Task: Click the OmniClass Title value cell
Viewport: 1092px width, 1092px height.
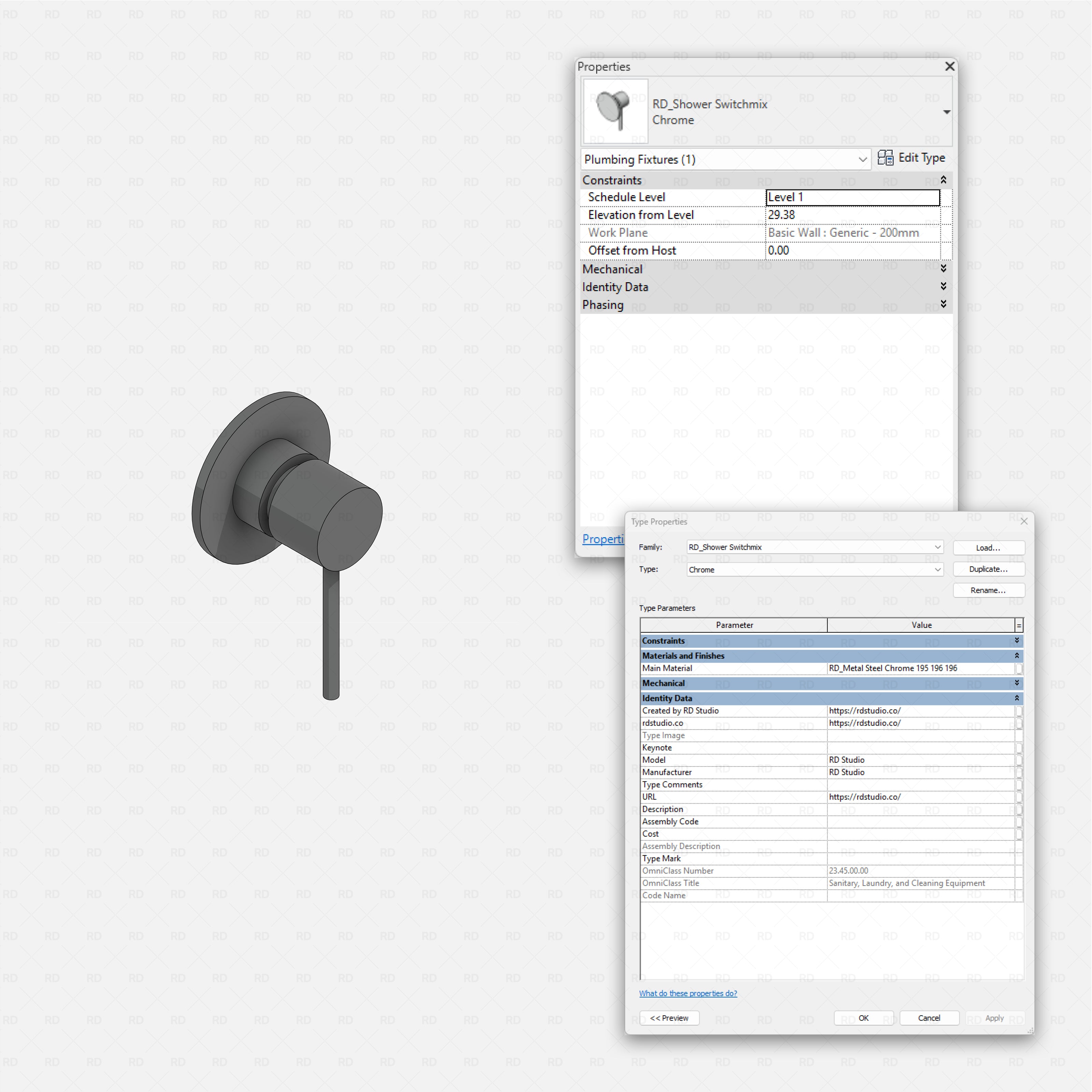Action: tap(921, 883)
